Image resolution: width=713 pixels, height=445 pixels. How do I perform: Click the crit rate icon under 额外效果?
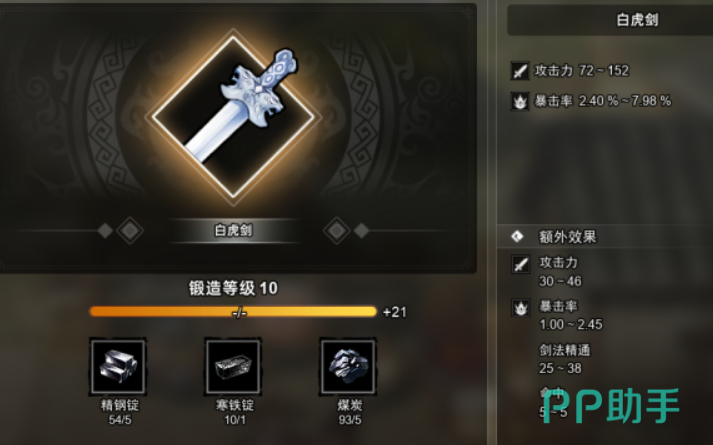pos(521,308)
